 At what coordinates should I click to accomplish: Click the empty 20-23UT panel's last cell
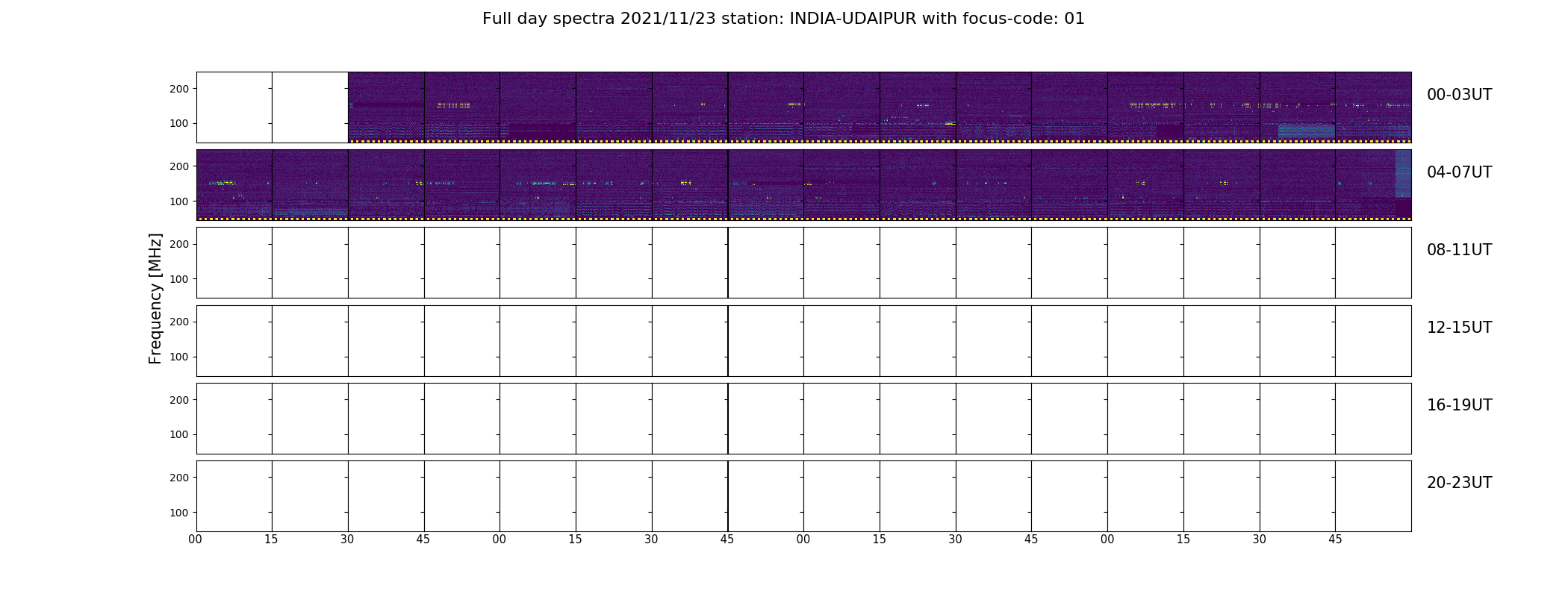pos(1373,496)
